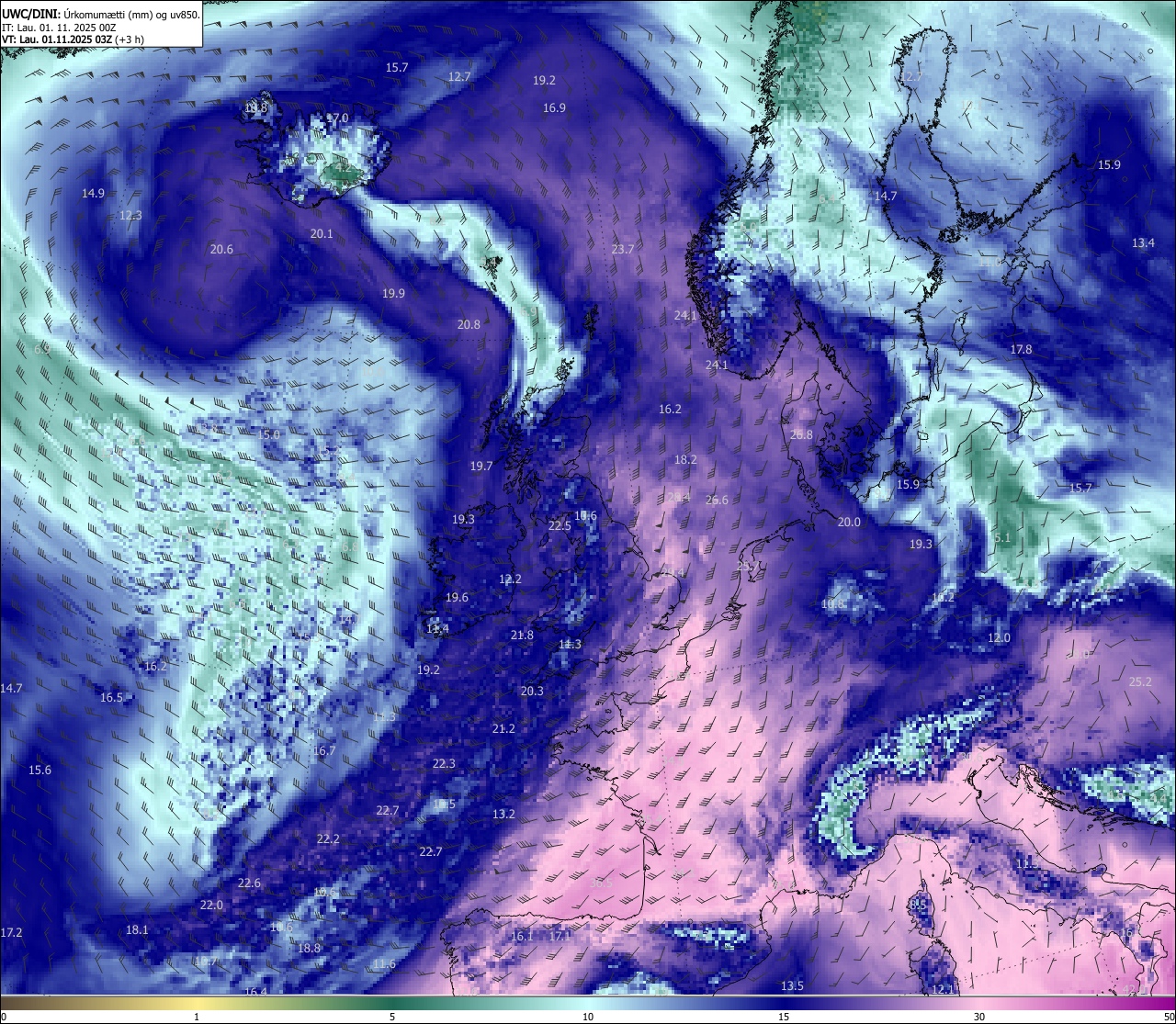Click the 20.8 value on the map
This screenshot has height=1024, width=1176.
(x=469, y=324)
